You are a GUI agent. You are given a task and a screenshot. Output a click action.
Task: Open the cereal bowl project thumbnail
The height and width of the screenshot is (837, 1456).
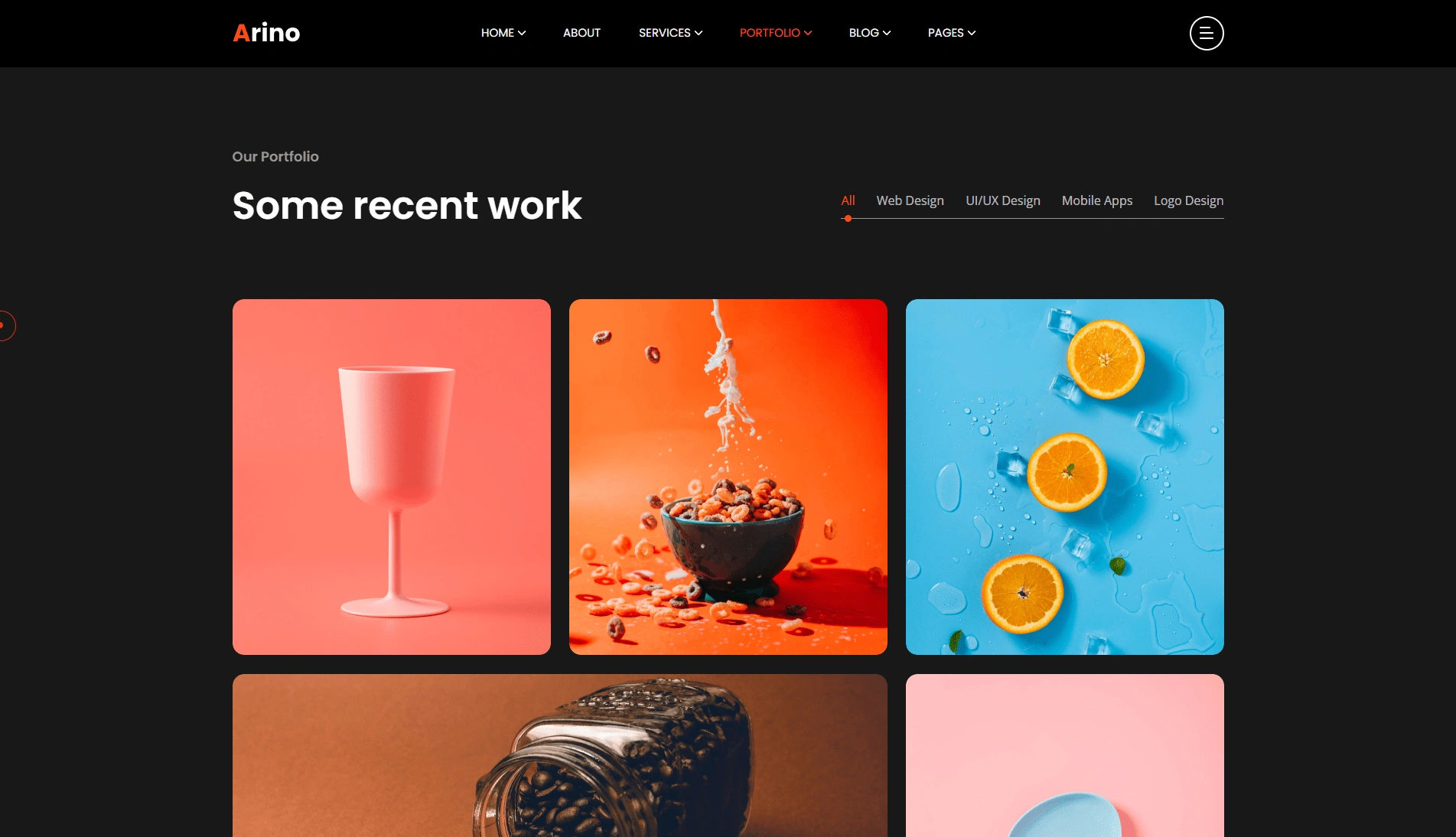(x=728, y=477)
